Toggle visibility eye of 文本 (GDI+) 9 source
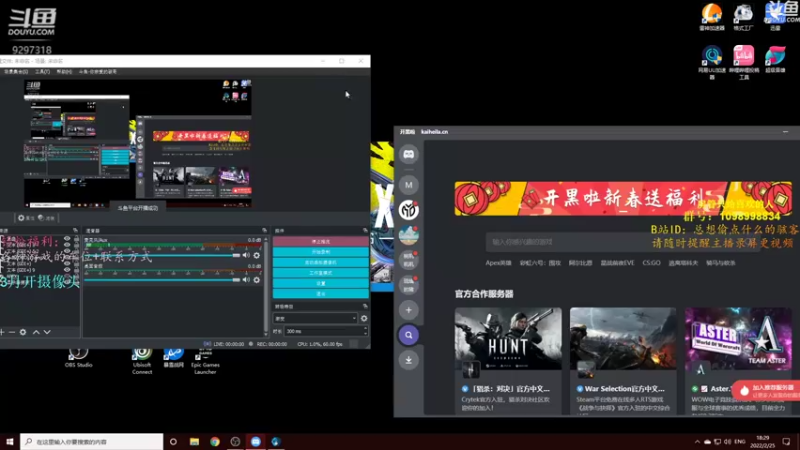Viewport: 800px width, 450px height. click(67, 270)
